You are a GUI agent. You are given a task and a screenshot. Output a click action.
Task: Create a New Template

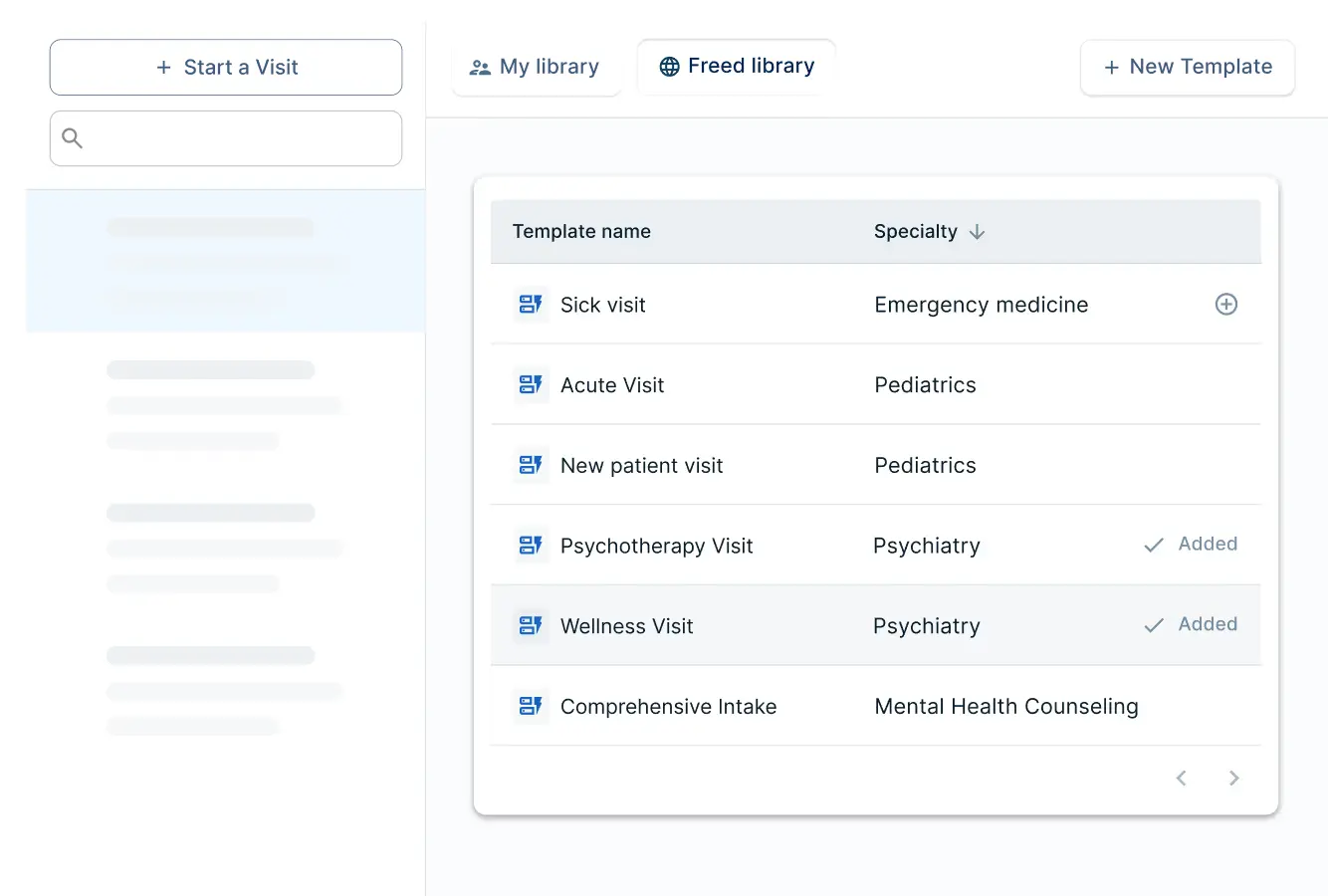pyautogui.click(x=1188, y=68)
